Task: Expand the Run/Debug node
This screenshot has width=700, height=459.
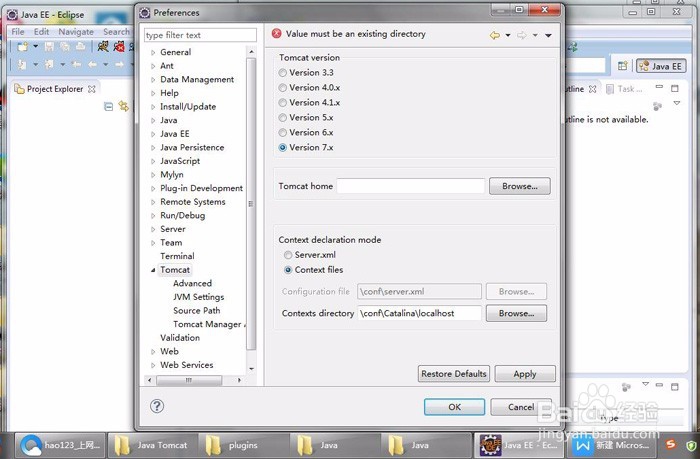Action: click(153, 216)
